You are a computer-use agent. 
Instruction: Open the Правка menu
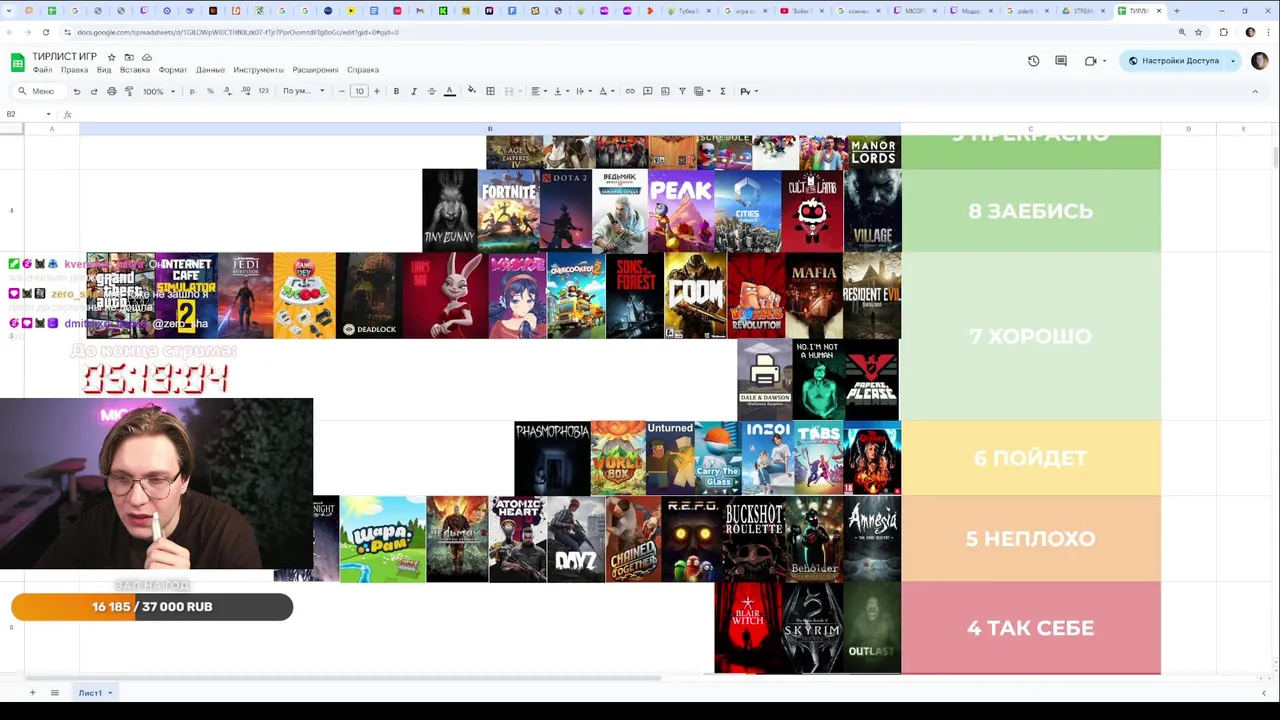pos(74,70)
